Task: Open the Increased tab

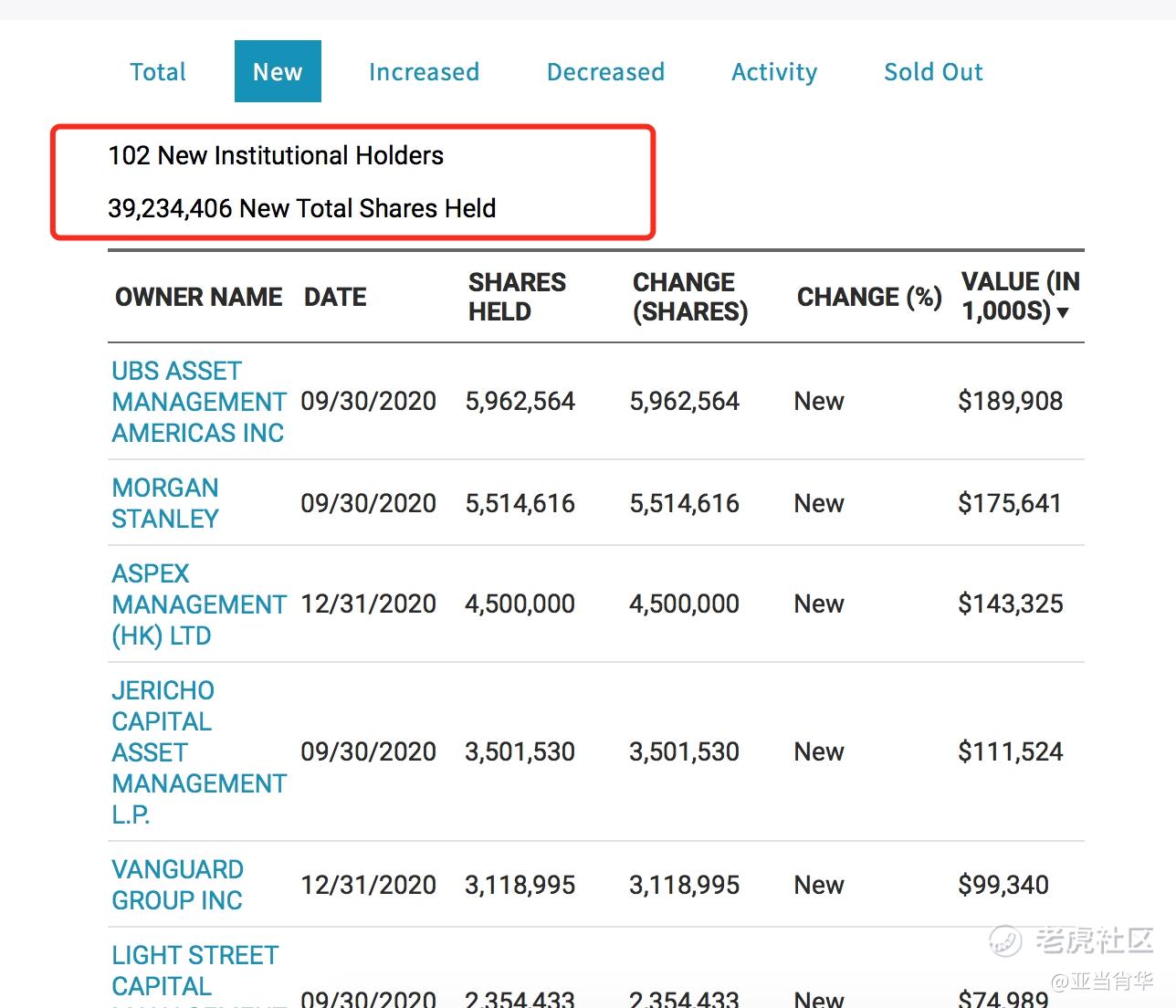Action: click(425, 72)
